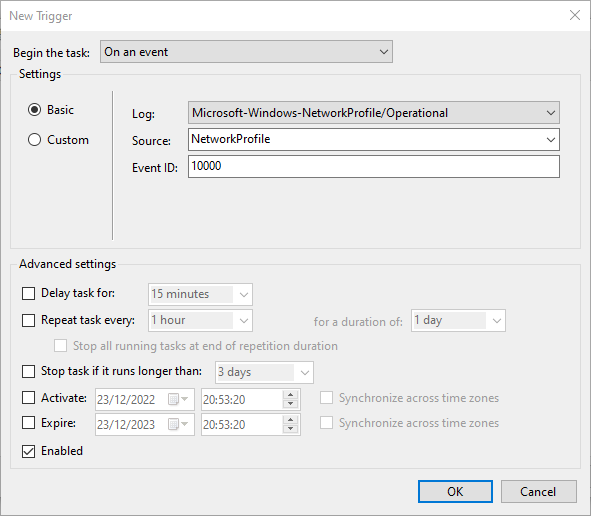Check Stop task if it runs longer than
Viewport: 591px width, 516px height.
pyautogui.click(x=28, y=371)
